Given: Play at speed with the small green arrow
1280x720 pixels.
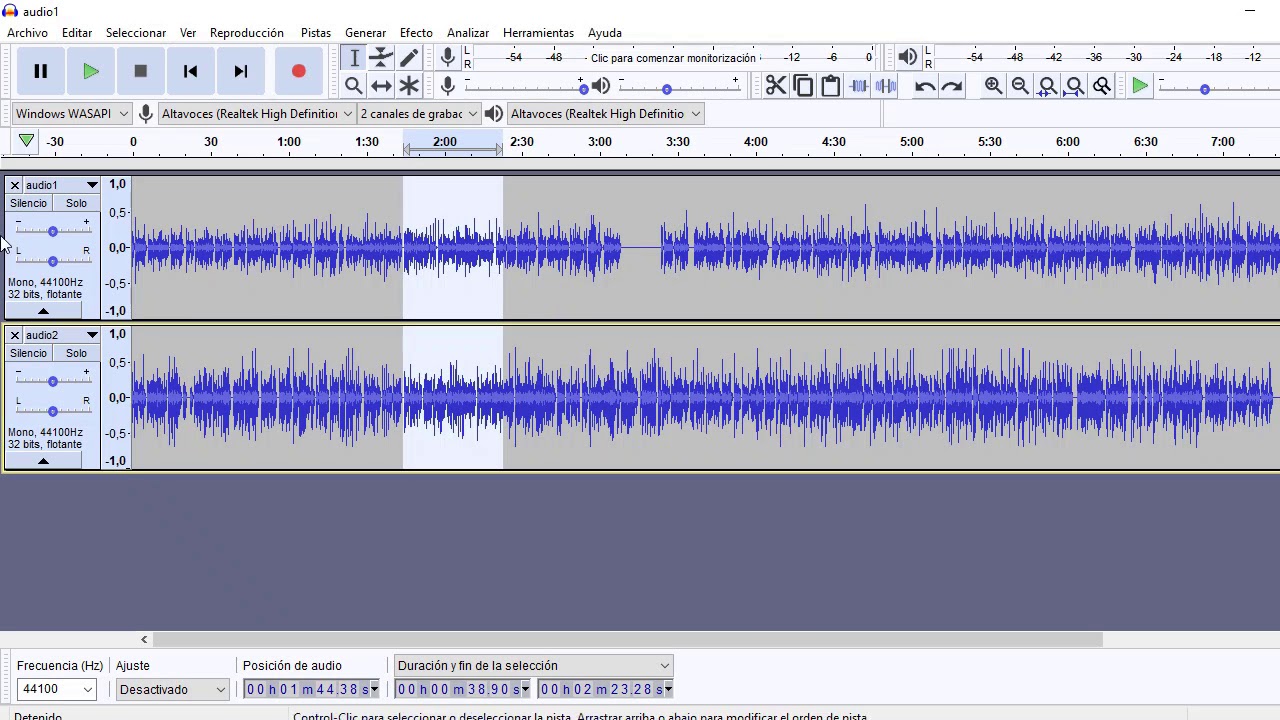Looking at the screenshot, I should coord(1140,86).
